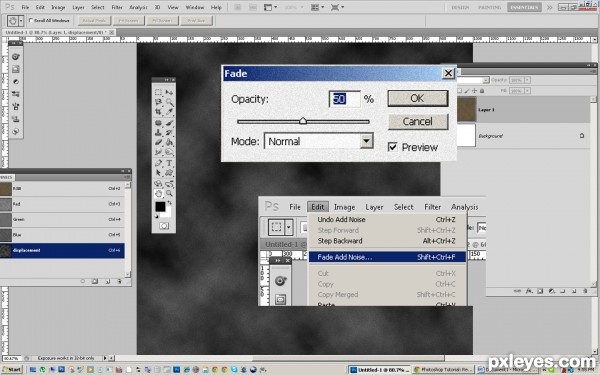Click the zoom percentage field in status bar
The image size is (600, 375).
point(11,359)
